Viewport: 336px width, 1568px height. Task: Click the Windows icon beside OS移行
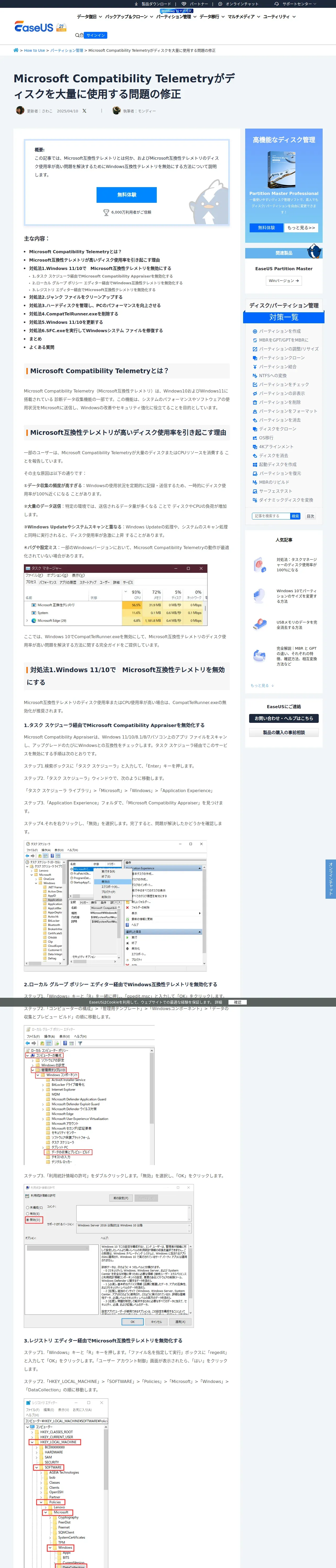click(x=255, y=438)
